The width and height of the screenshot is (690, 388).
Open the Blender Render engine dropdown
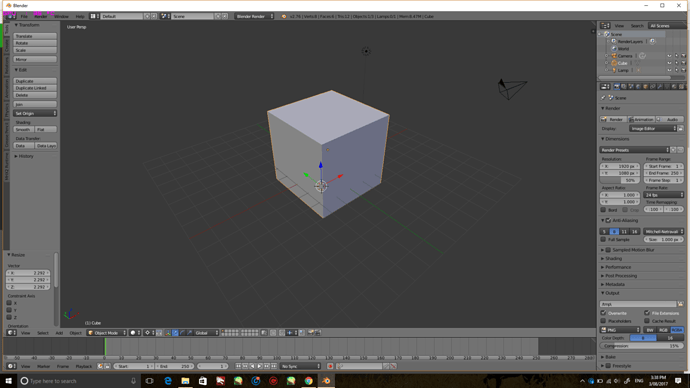254,16
